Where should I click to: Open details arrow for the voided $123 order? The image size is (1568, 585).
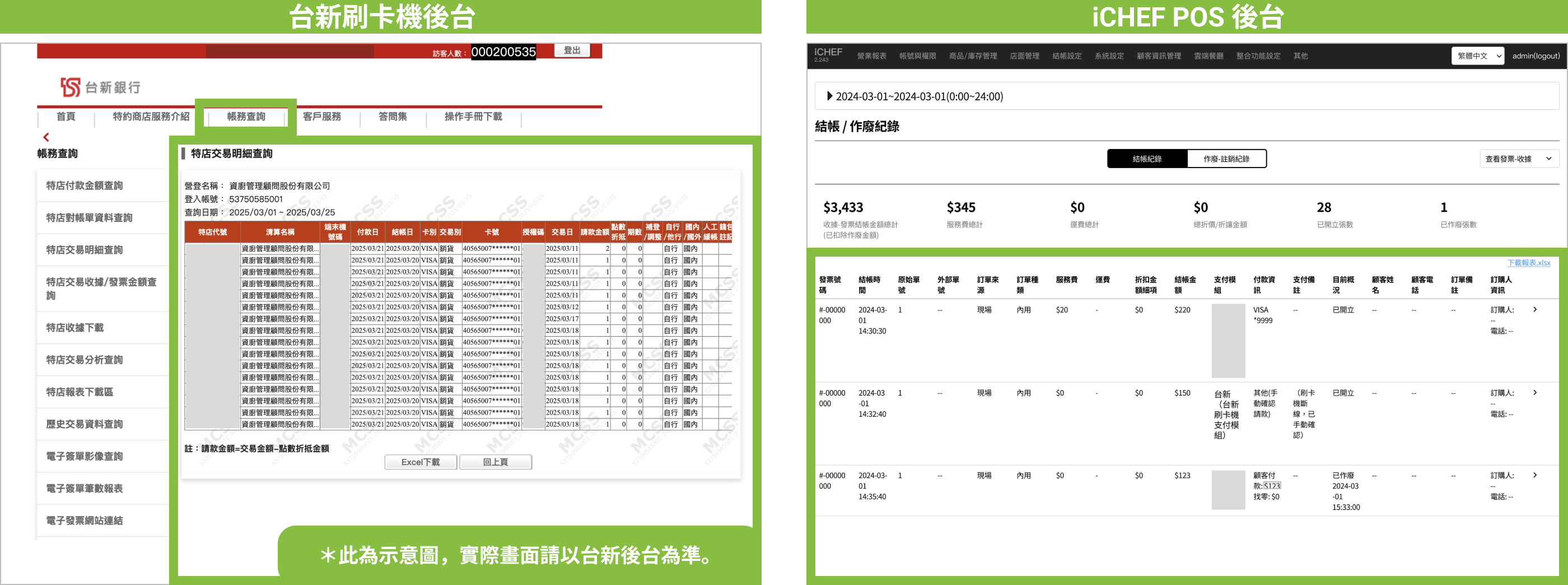(1534, 475)
